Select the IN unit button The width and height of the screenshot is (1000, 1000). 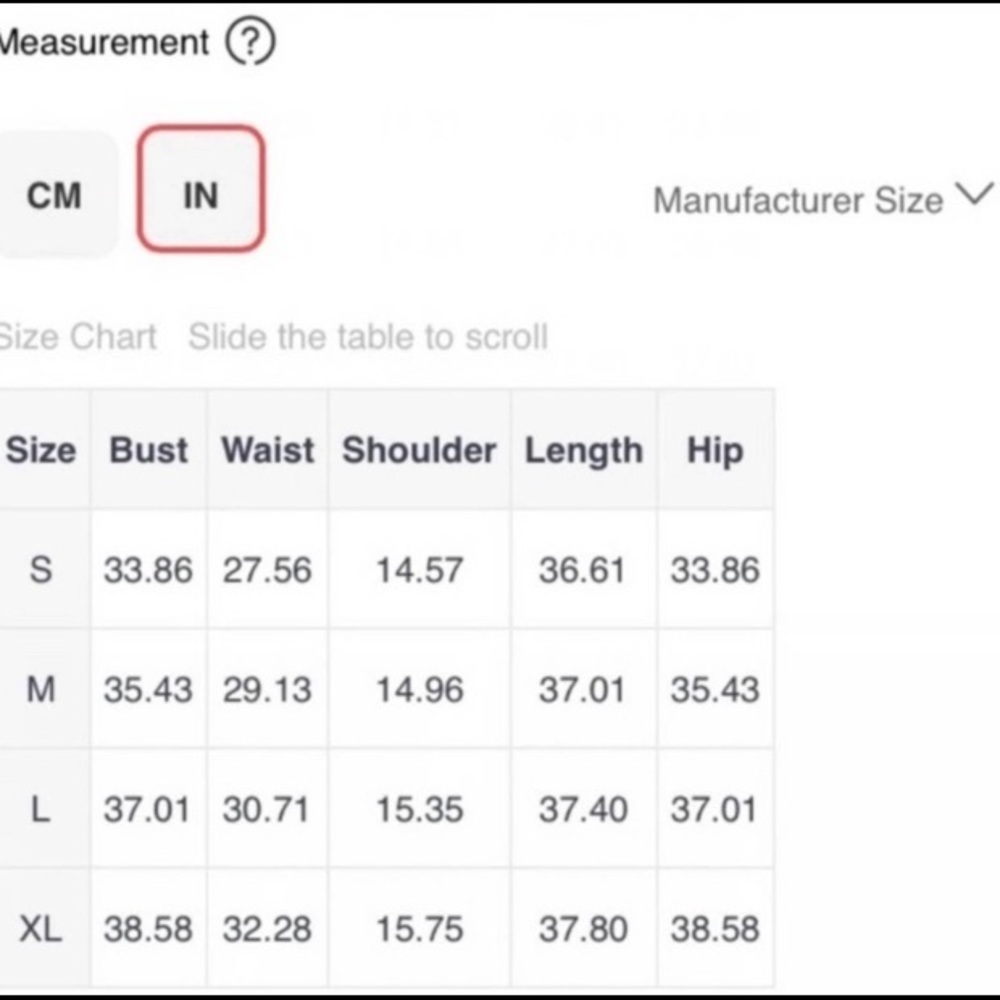[x=201, y=189]
